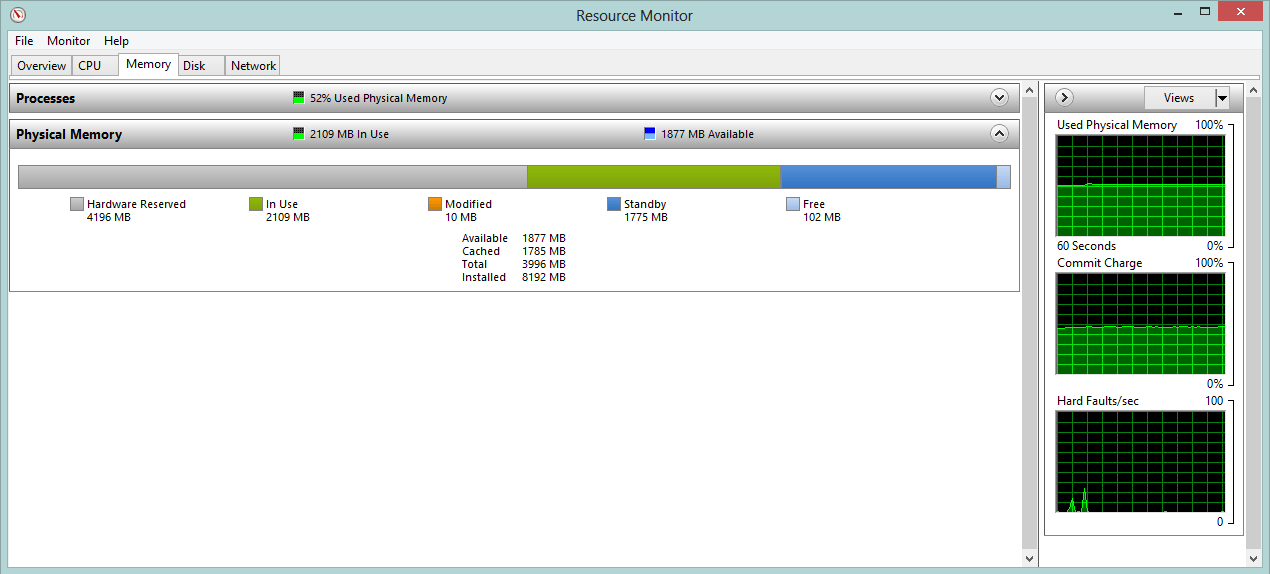Viewport: 1270px width, 574px height.
Task: Click the 10 MB Modified value
Action: coord(461,217)
